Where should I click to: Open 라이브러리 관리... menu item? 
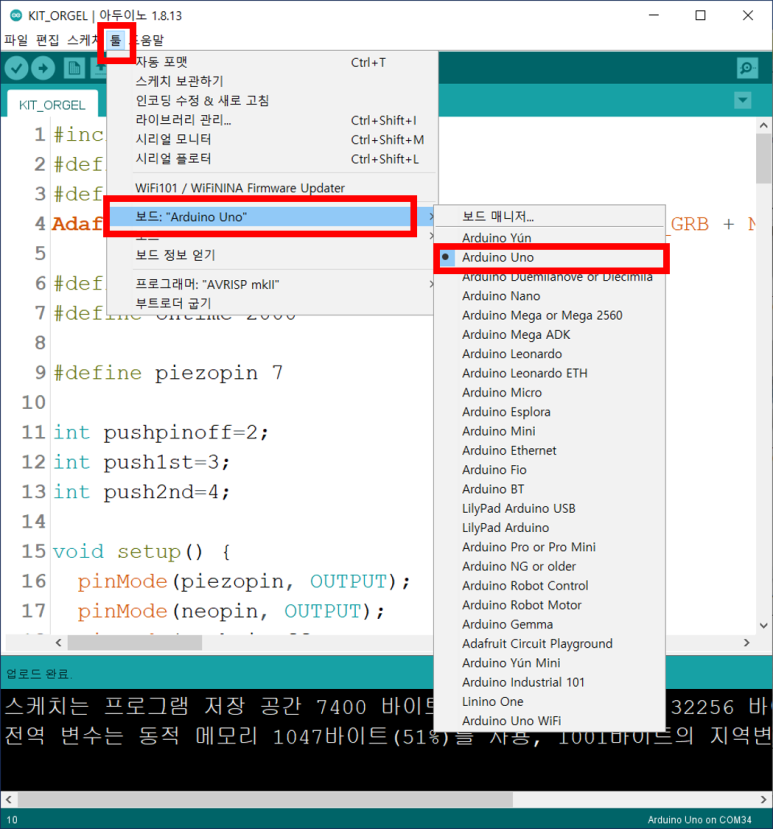click(x=272, y=120)
